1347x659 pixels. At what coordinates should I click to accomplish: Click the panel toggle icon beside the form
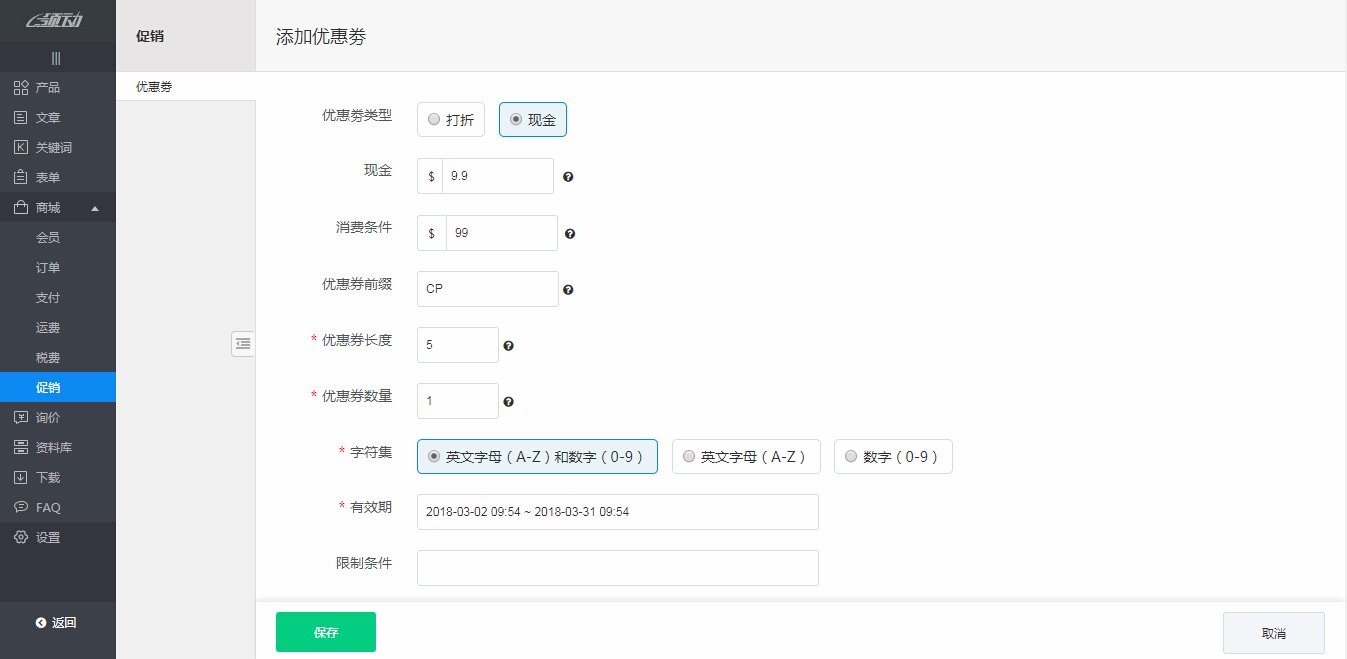click(x=243, y=343)
